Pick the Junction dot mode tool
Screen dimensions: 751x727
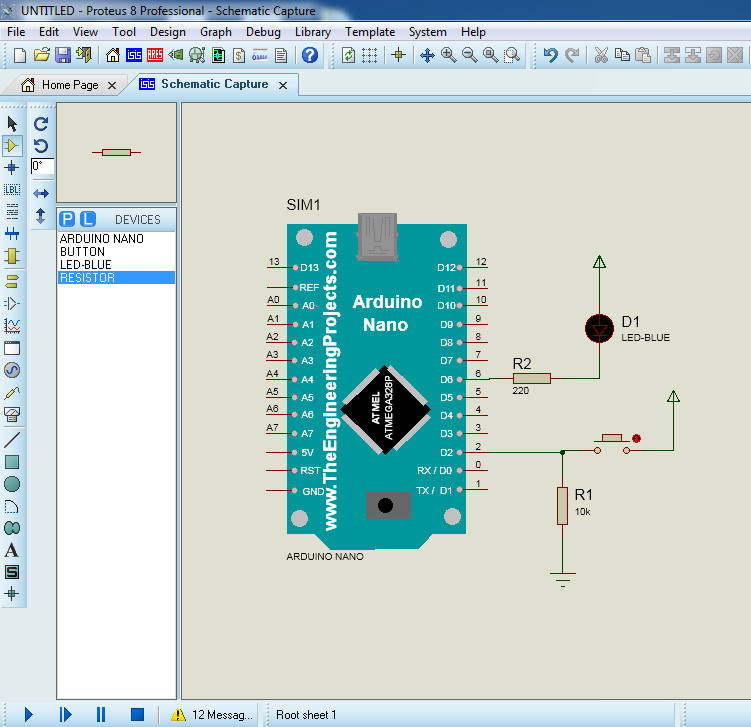[x=12, y=167]
